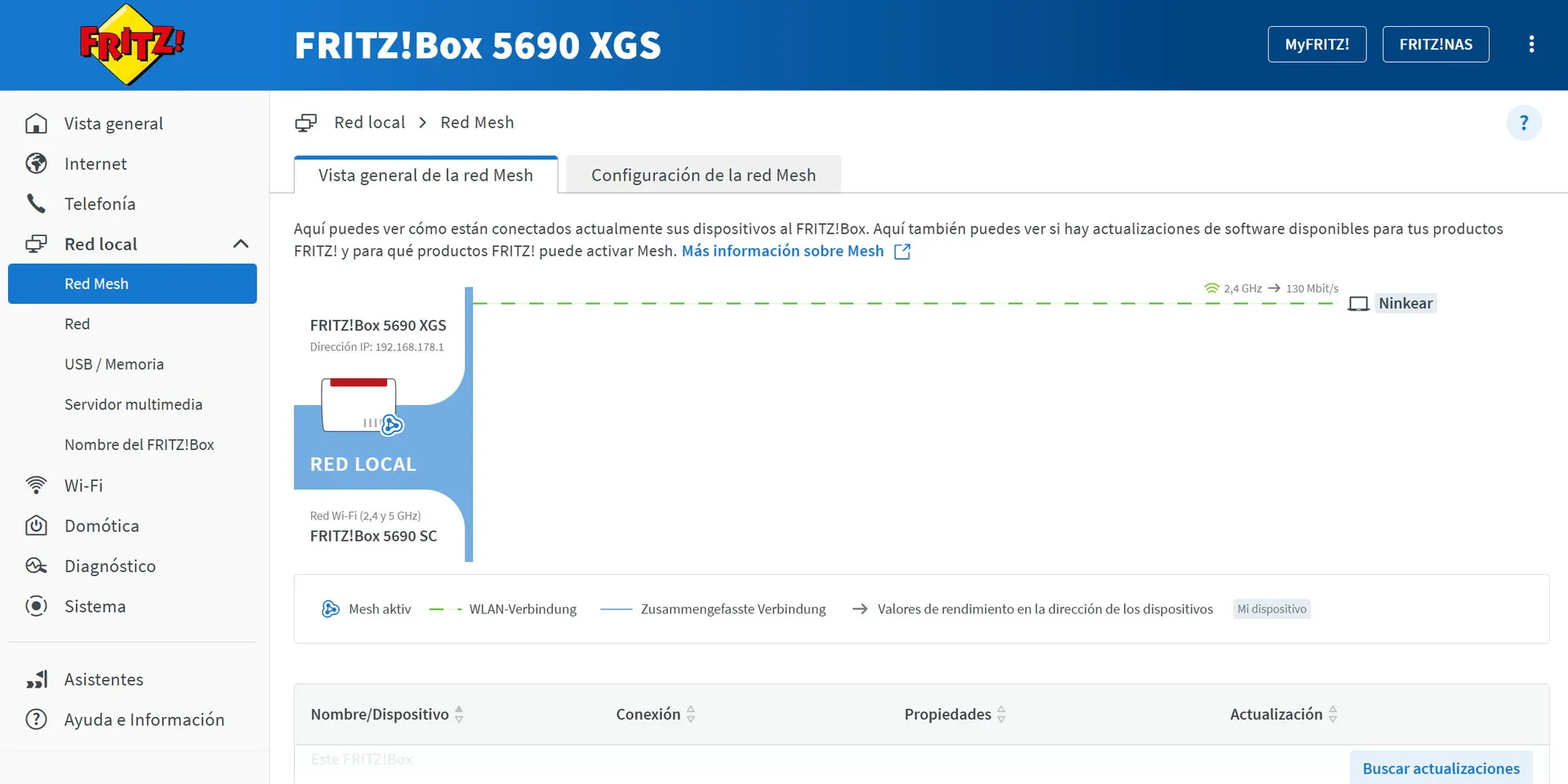Open the three-dot options menu
Image resolution: width=1568 pixels, height=784 pixels.
[x=1531, y=44]
